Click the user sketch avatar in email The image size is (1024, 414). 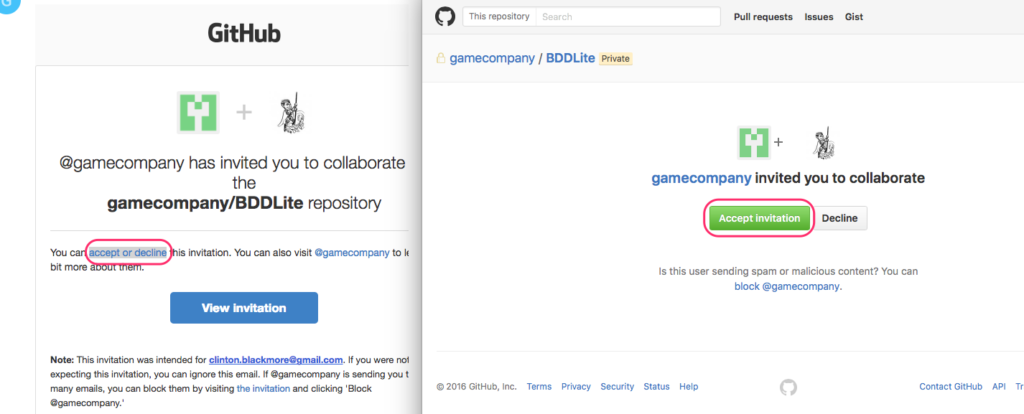point(291,112)
